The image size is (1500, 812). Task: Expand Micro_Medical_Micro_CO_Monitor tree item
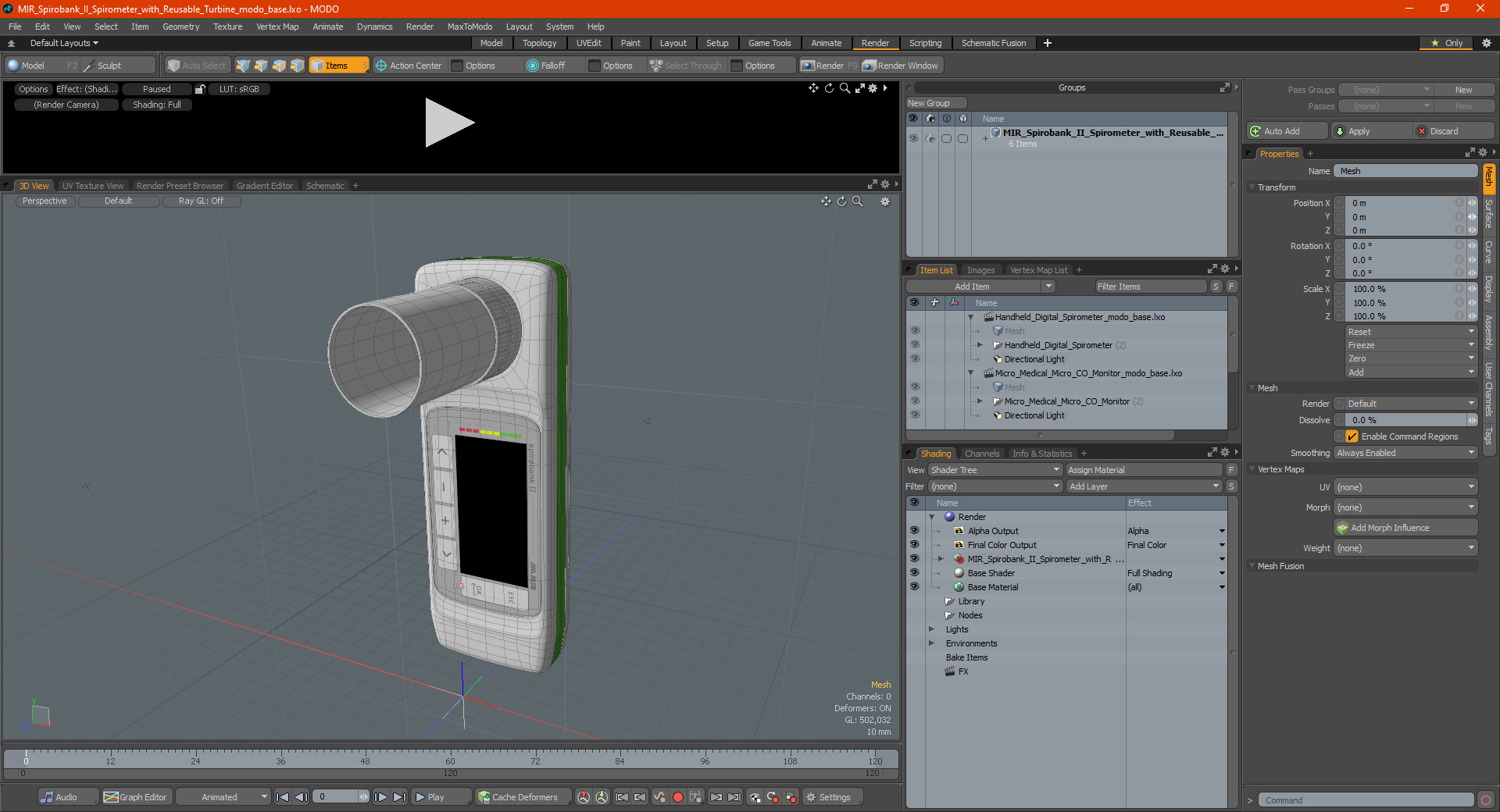pos(980,401)
